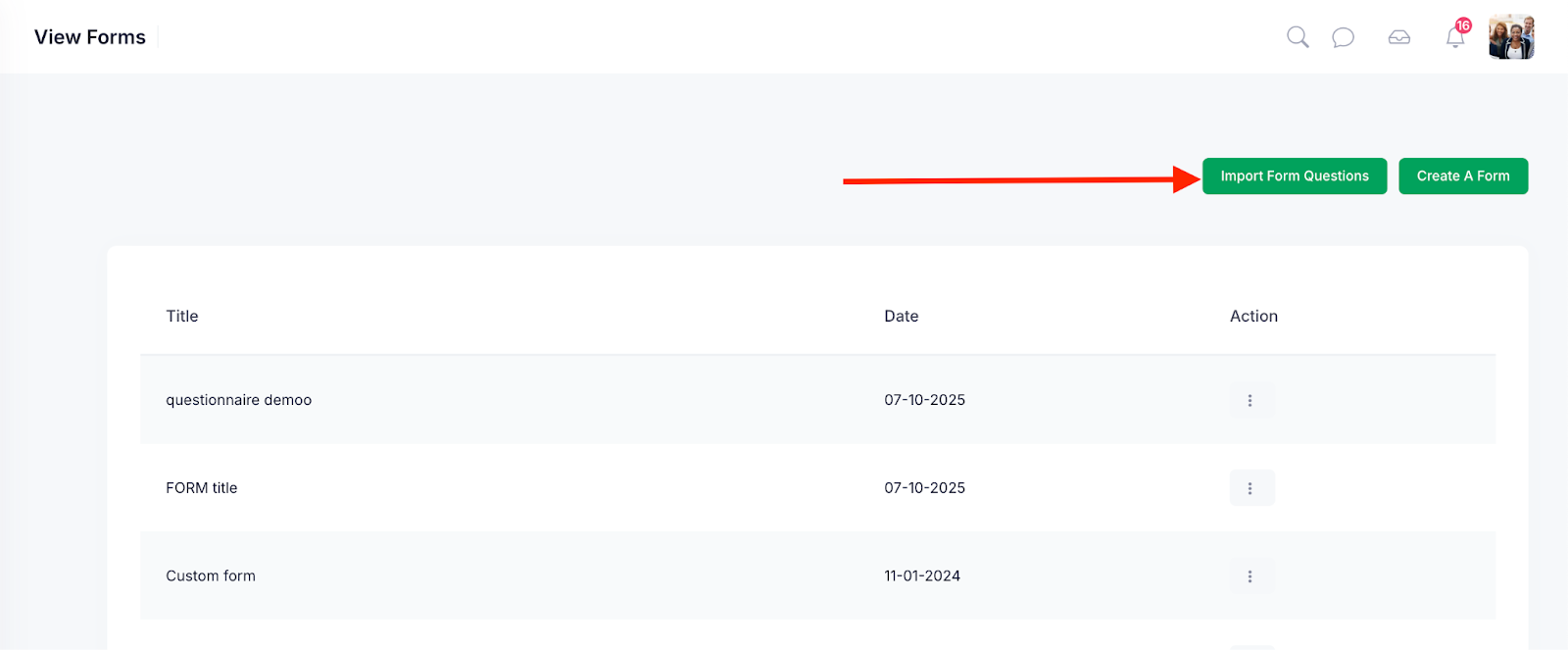Select the FORM title entry
The image size is (1568, 650).
point(202,488)
